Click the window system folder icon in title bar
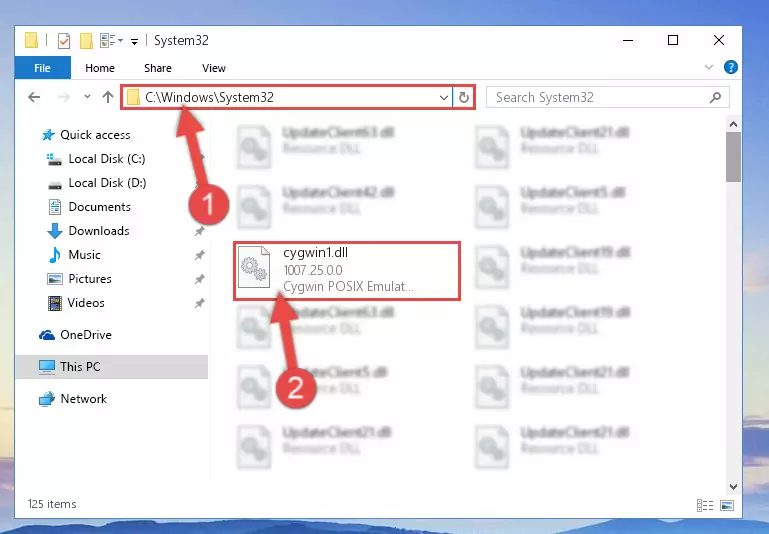Image resolution: width=769 pixels, height=534 pixels. pyautogui.click(x=31, y=41)
